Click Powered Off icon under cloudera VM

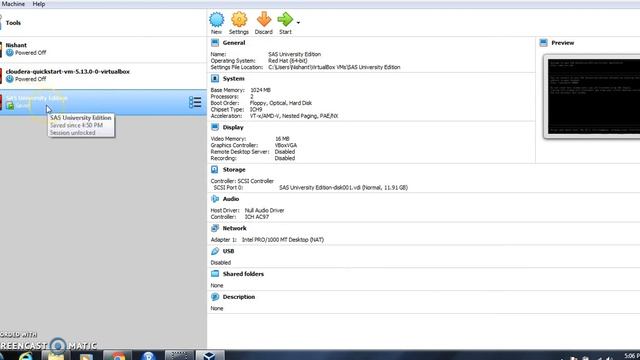point(10,79)
